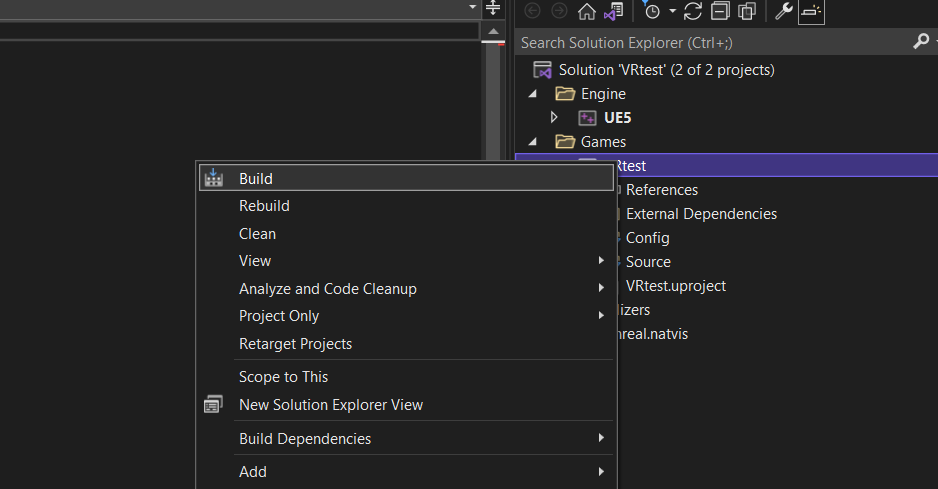Open the Build Dependencies submenu
Image resolution: width=938 pixels, height=489 pixels.
point(305,439)
